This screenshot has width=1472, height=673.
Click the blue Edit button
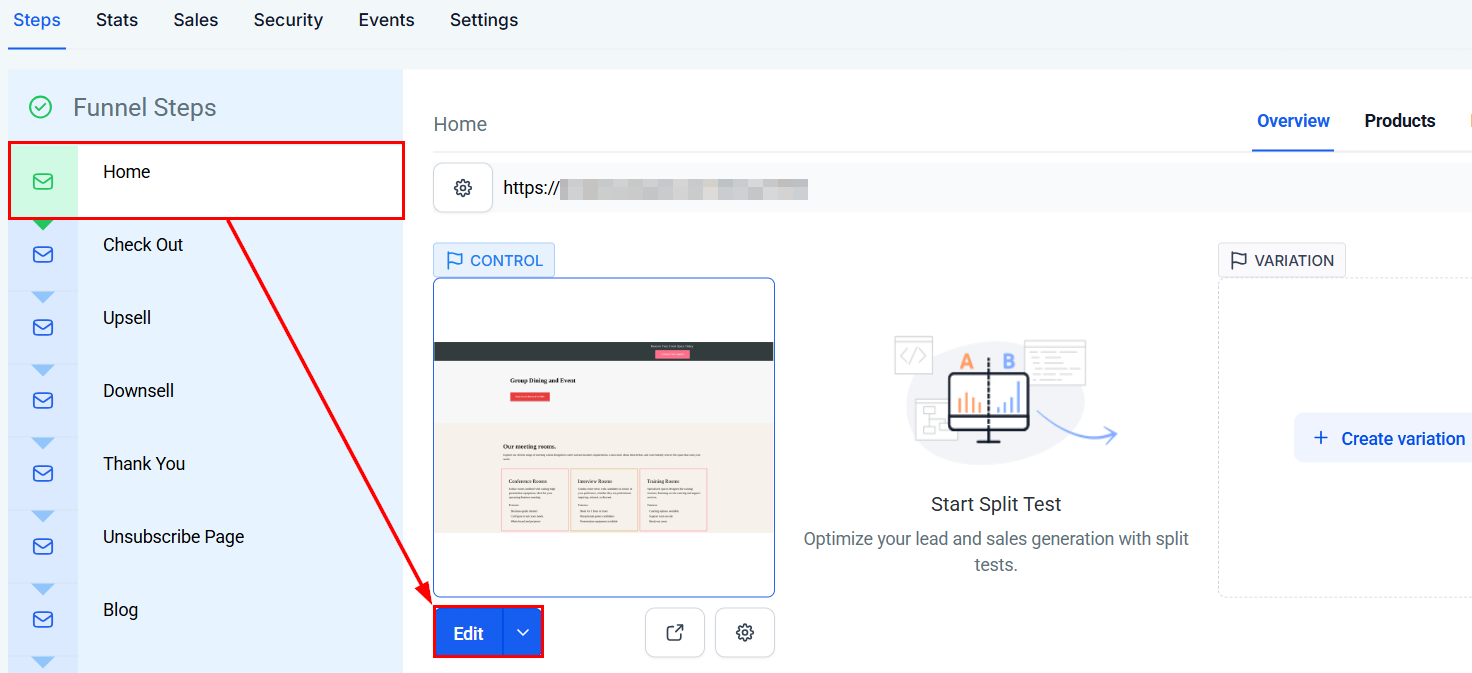[468, 632]
